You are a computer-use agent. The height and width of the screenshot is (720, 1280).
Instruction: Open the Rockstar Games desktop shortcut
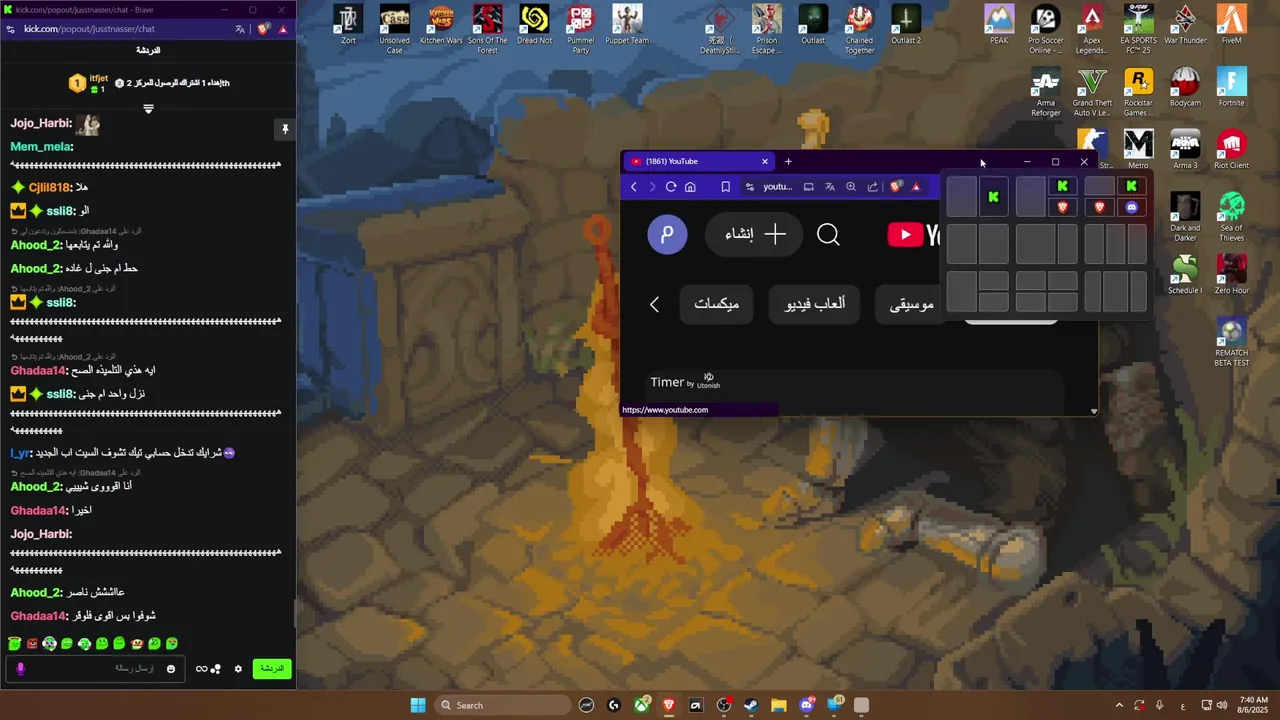pyautogui.click(x=1138, y=92)
